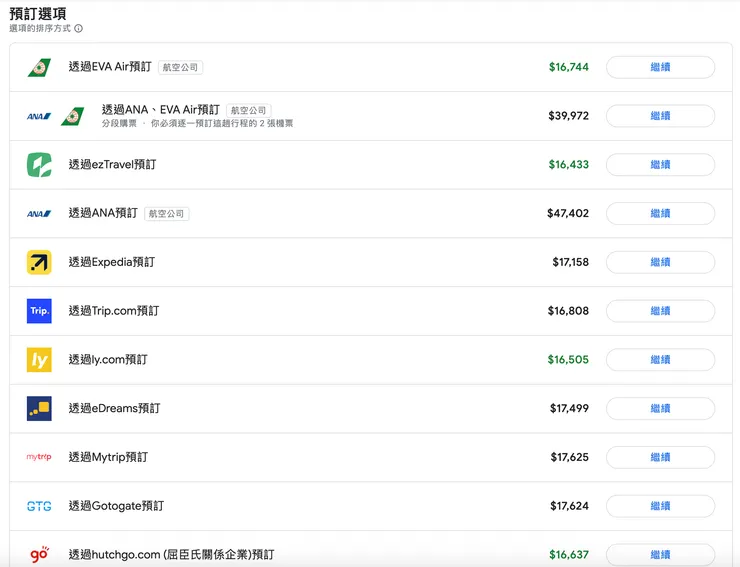Click the 分段購票 note under ANA、EVA Air
This screenshot has width=740, height=567.
pyautogui.click(x=197, y=124)
